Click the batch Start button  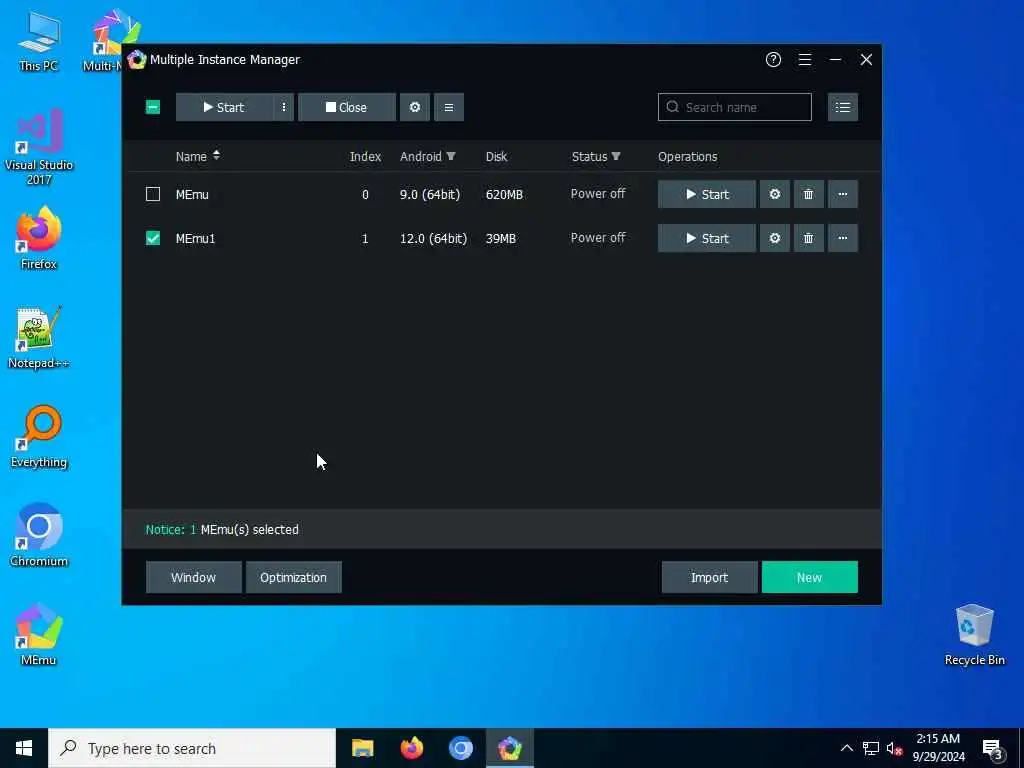click(225, 107)
